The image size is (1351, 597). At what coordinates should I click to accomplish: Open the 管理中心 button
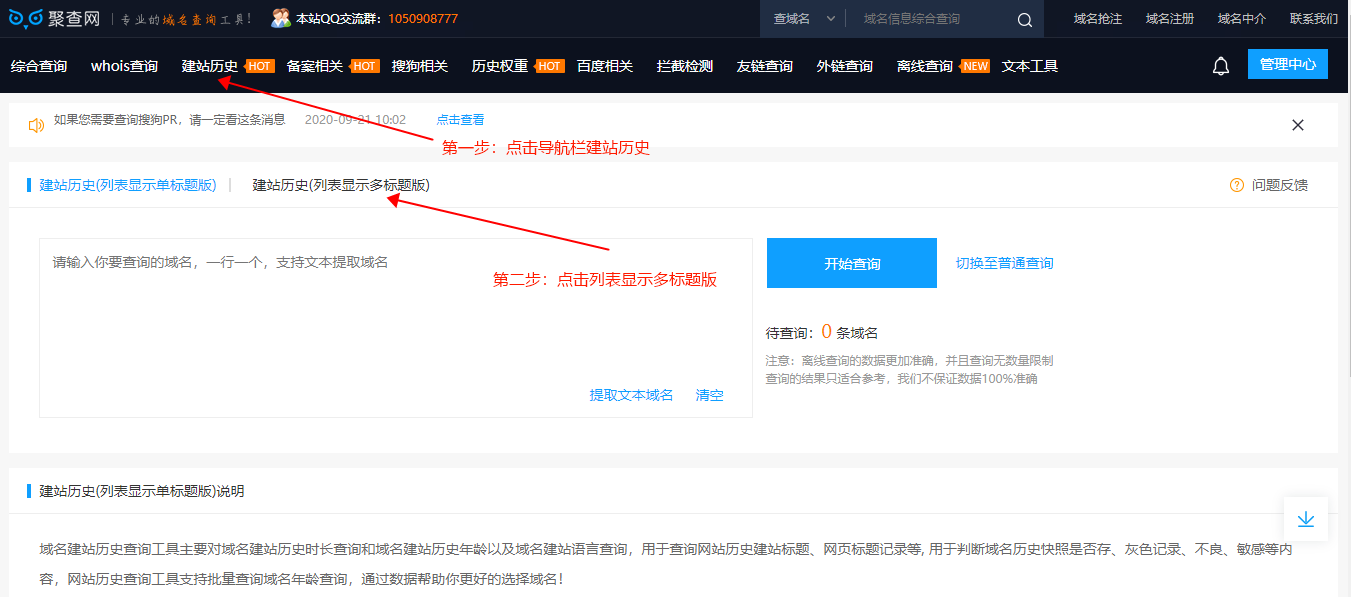[x=1287, y=64]
